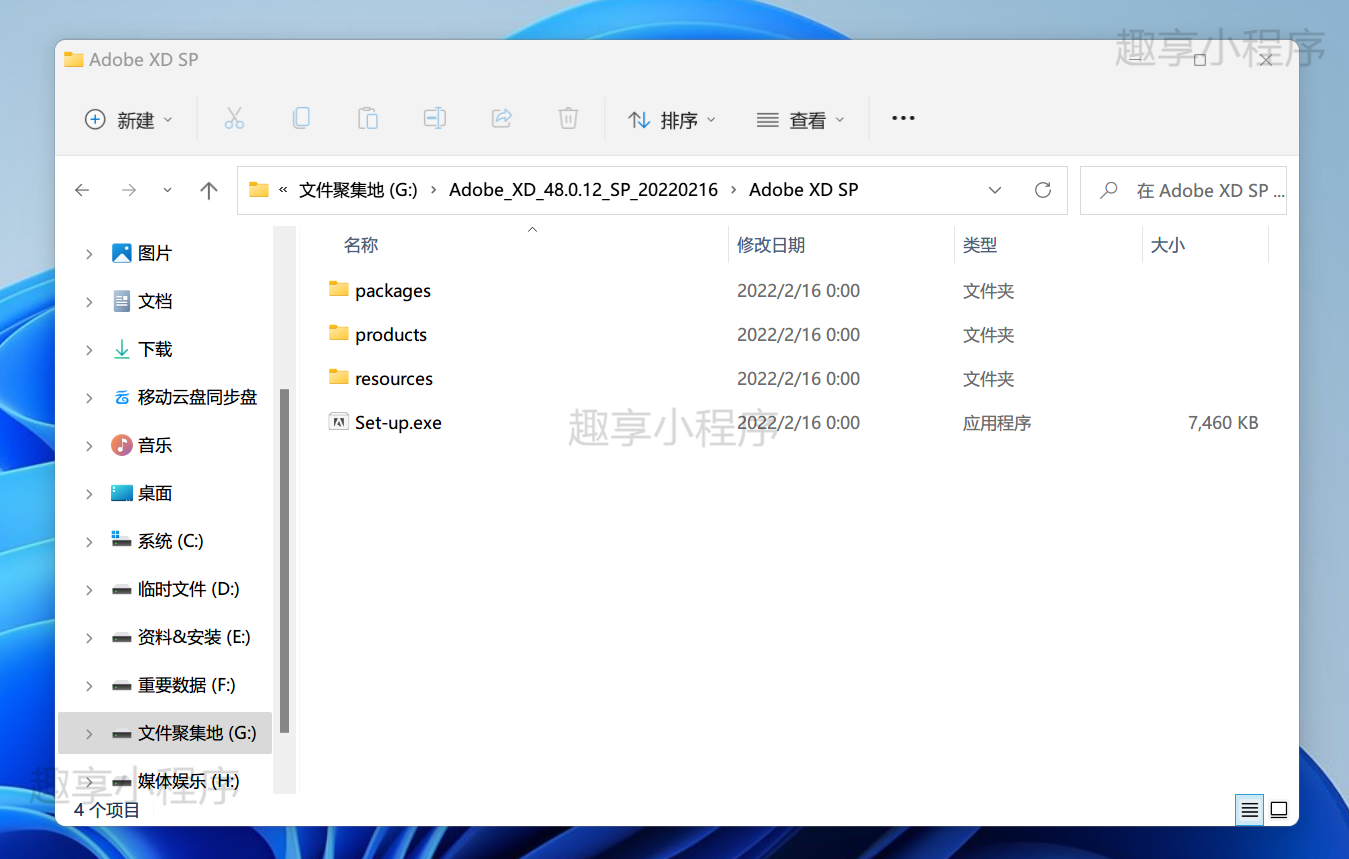Expand the 系统 (C:) tree node

click(89, 542)
